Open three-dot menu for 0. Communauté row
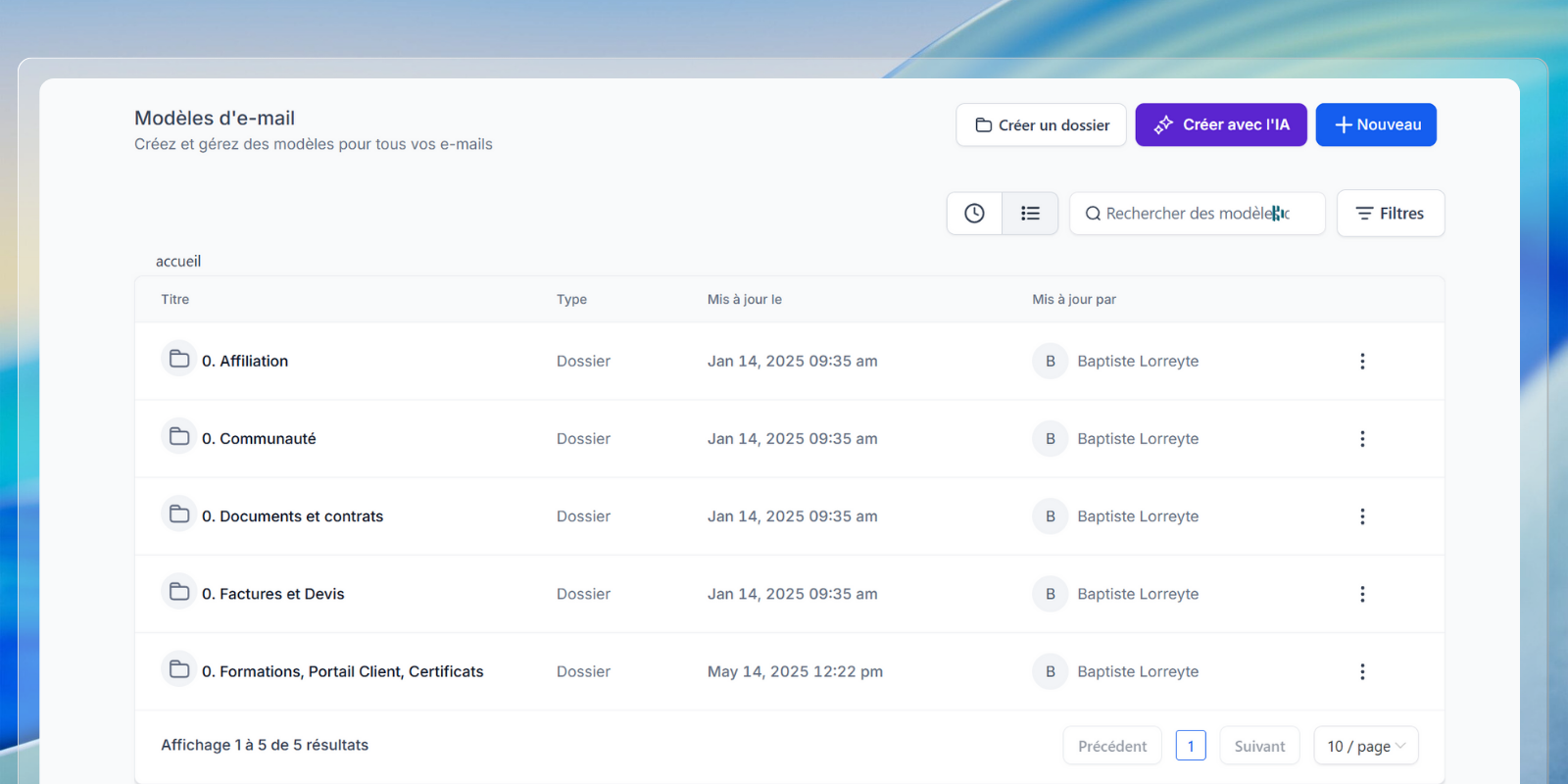1568x784 pixels. (1362, 438)
